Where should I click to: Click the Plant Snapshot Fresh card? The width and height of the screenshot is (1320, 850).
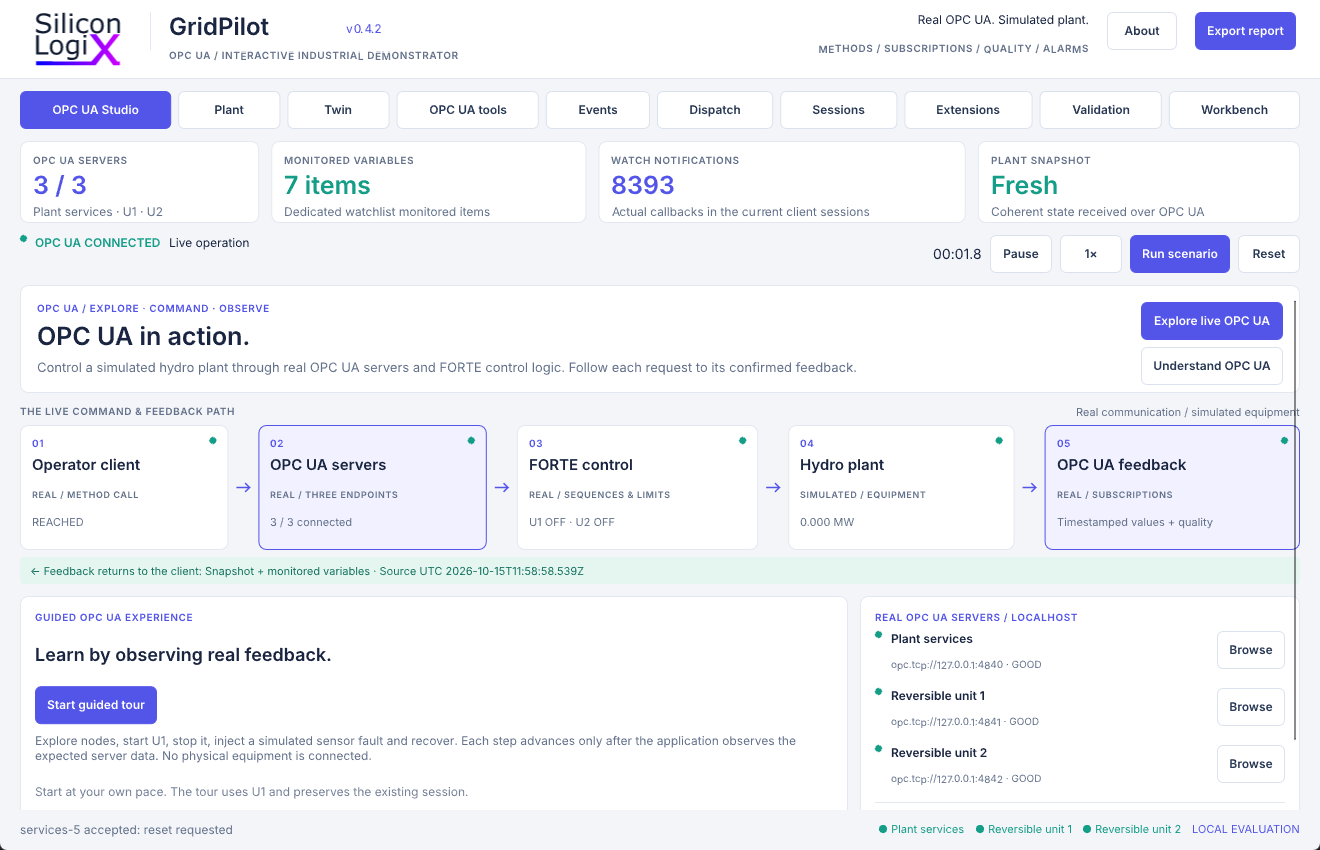click(x=1139, y=182)
